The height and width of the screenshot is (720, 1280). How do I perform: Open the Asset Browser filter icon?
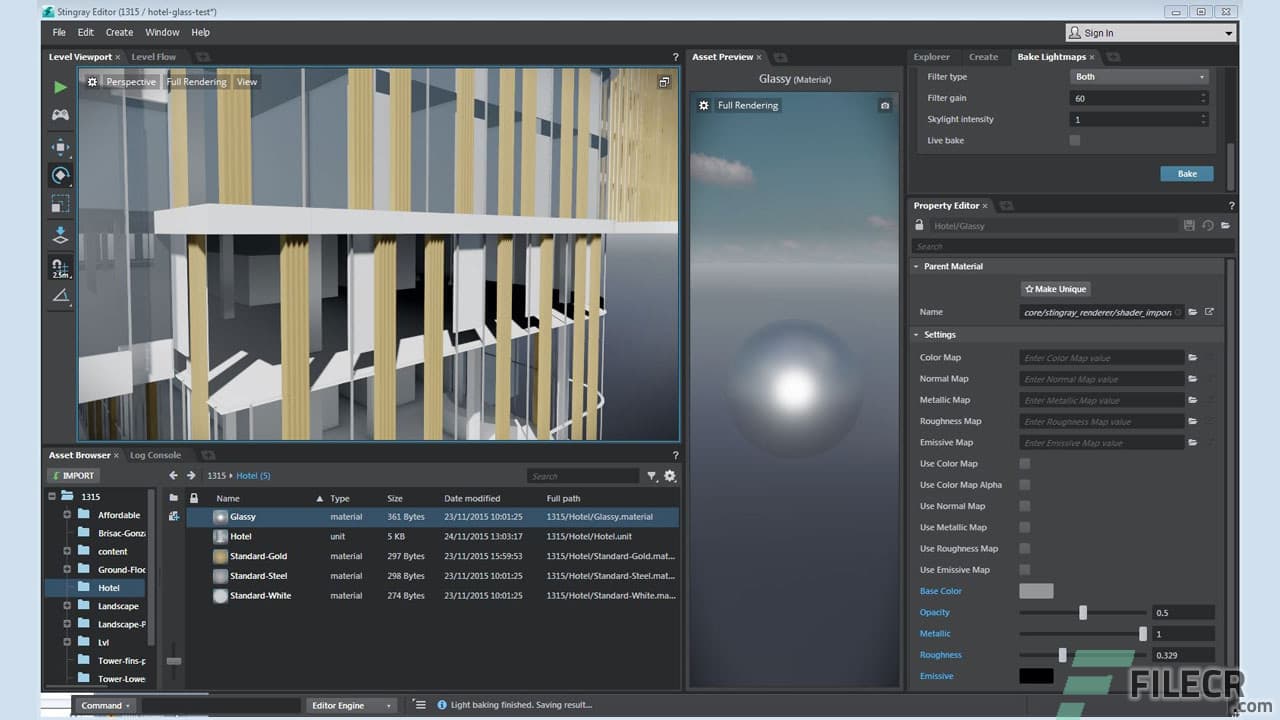(x=651, y=475)
